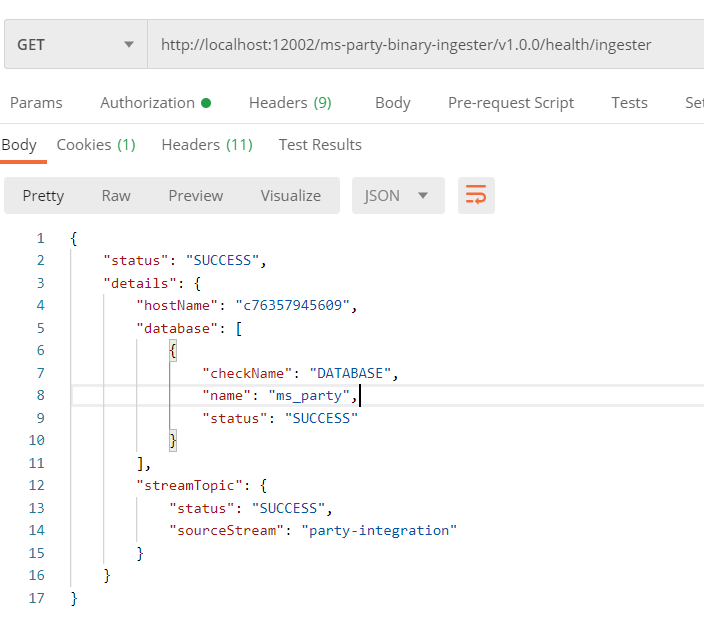Viewport: 704px width, 621px height.
Task: Toggle the line wrap icon
Action: (x=476, y=196)
